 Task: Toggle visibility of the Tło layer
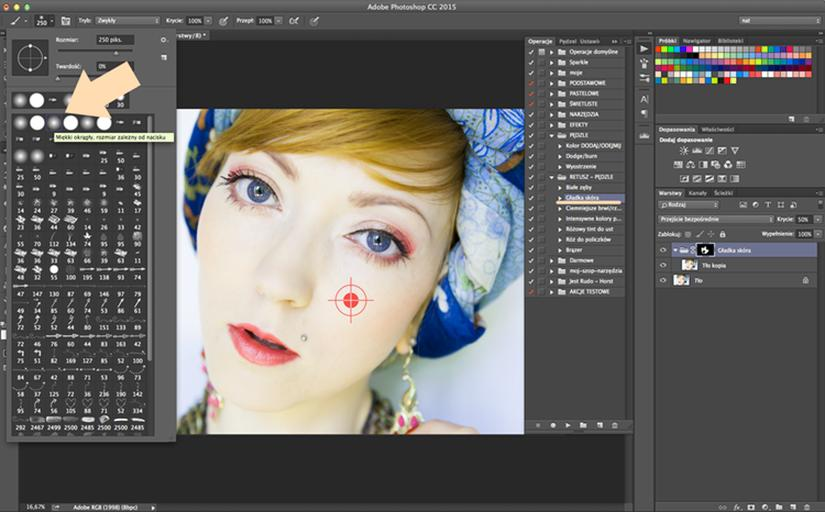[x=663, y=280]
